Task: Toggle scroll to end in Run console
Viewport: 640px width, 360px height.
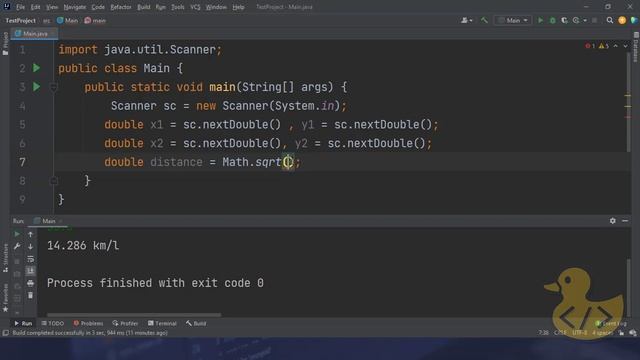Action: click(30, 271)
